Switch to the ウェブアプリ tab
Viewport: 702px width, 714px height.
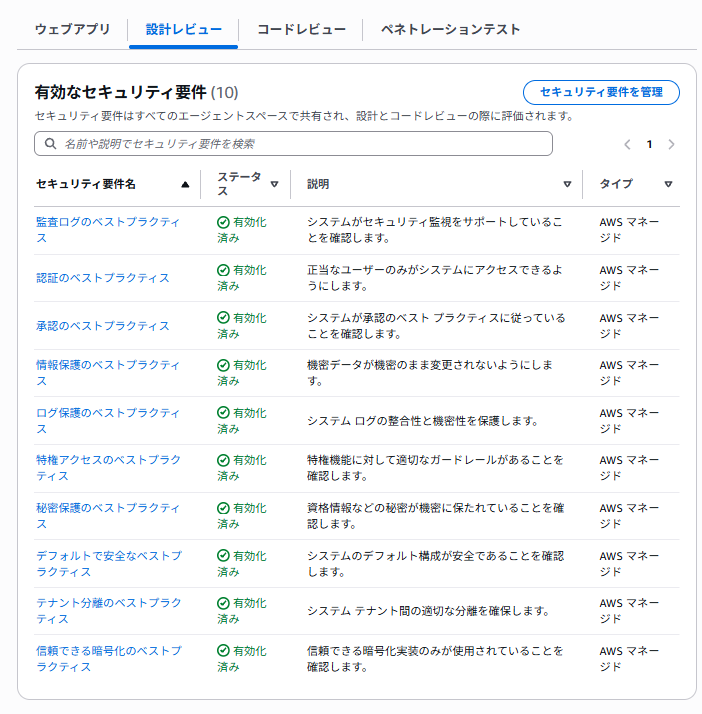tap(72, 29)
